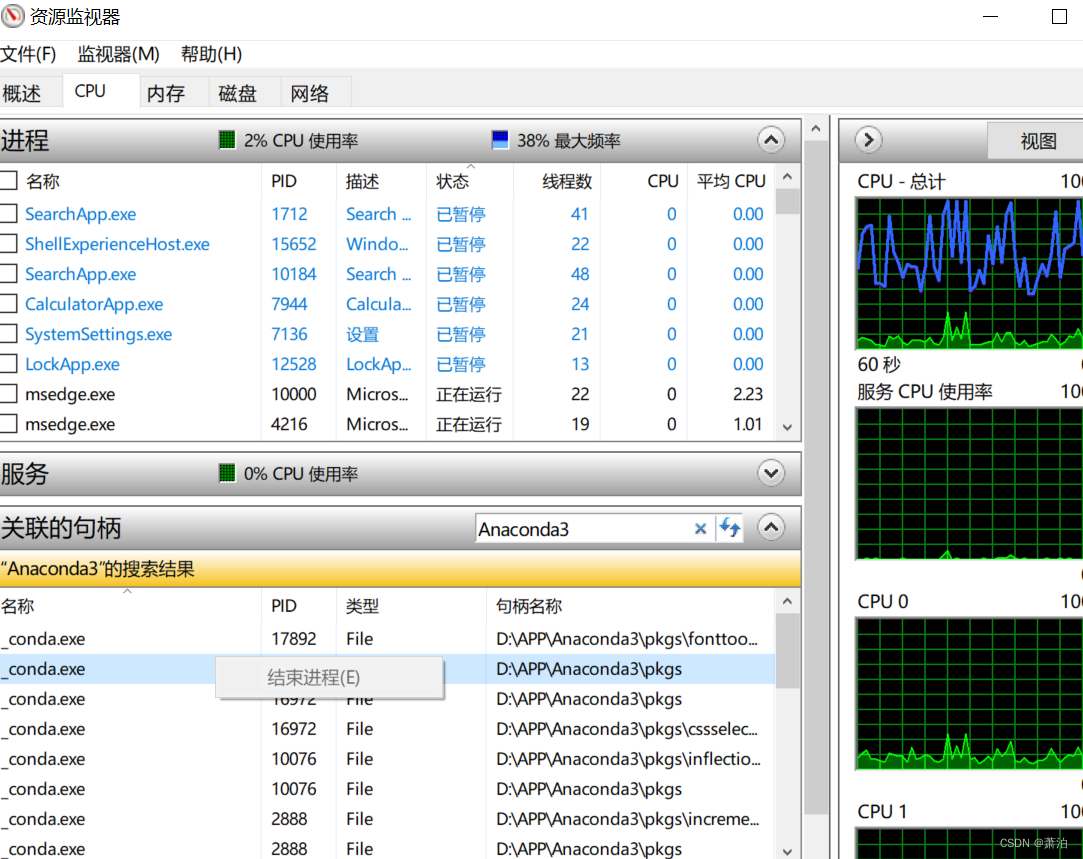The height and width of the screenshot is (859, 1083).
Task: Check the LockApp.exe process box
Action: [8, 364]
